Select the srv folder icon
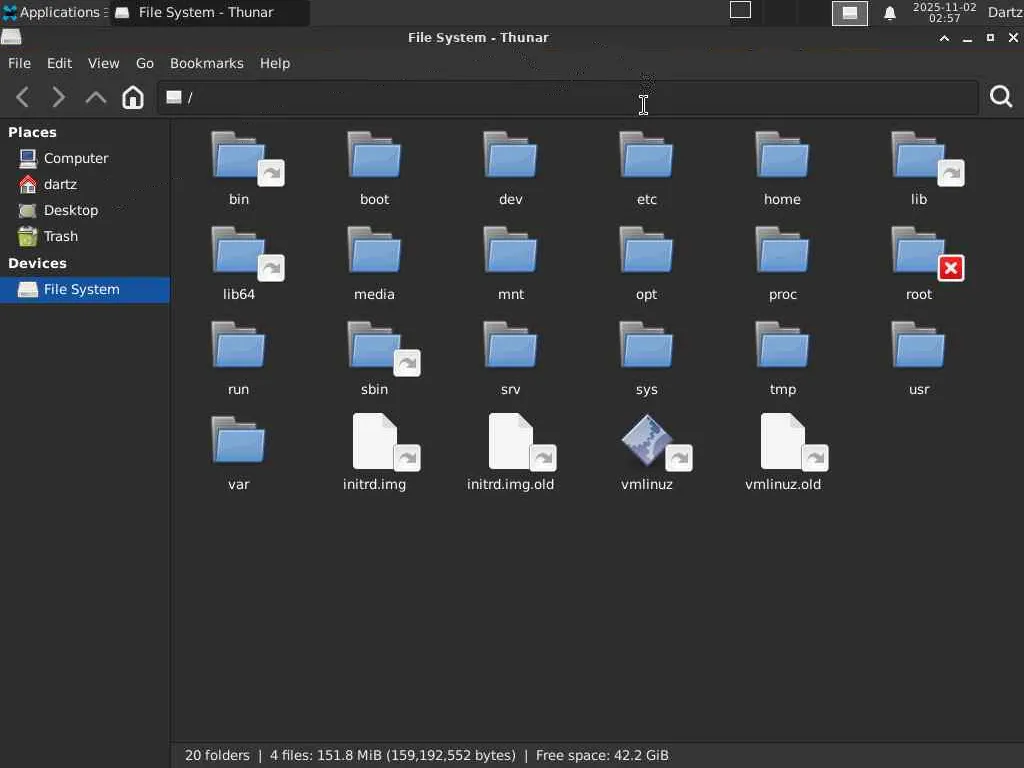The image size is (1024, 768). pos(511,345)
